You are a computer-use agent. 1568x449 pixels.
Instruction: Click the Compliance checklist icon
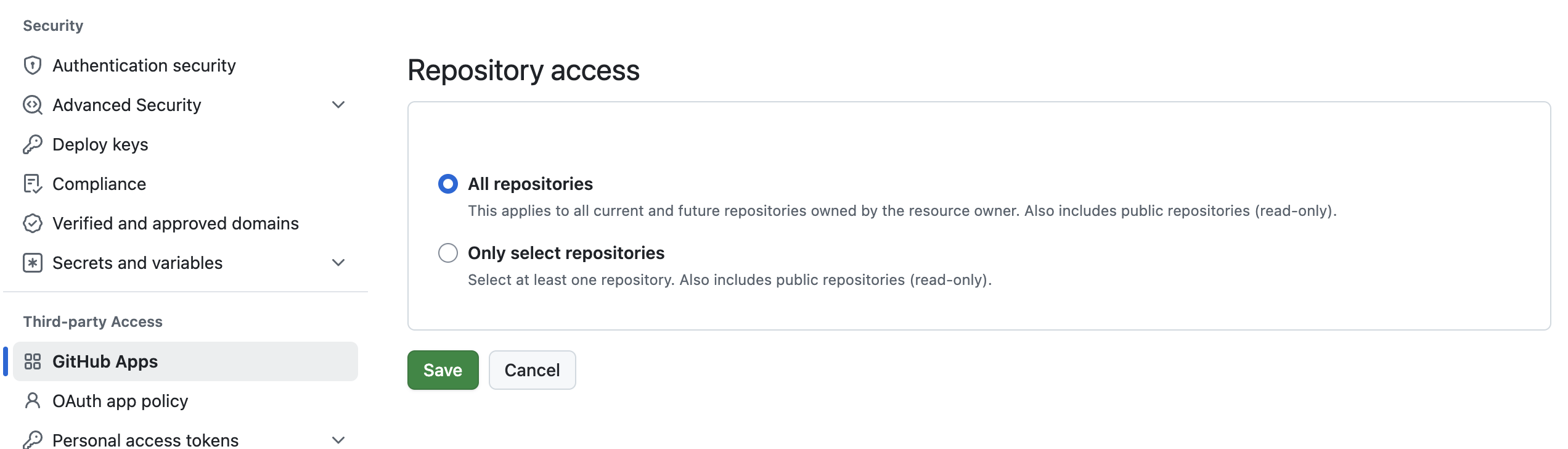pos(33,184)
